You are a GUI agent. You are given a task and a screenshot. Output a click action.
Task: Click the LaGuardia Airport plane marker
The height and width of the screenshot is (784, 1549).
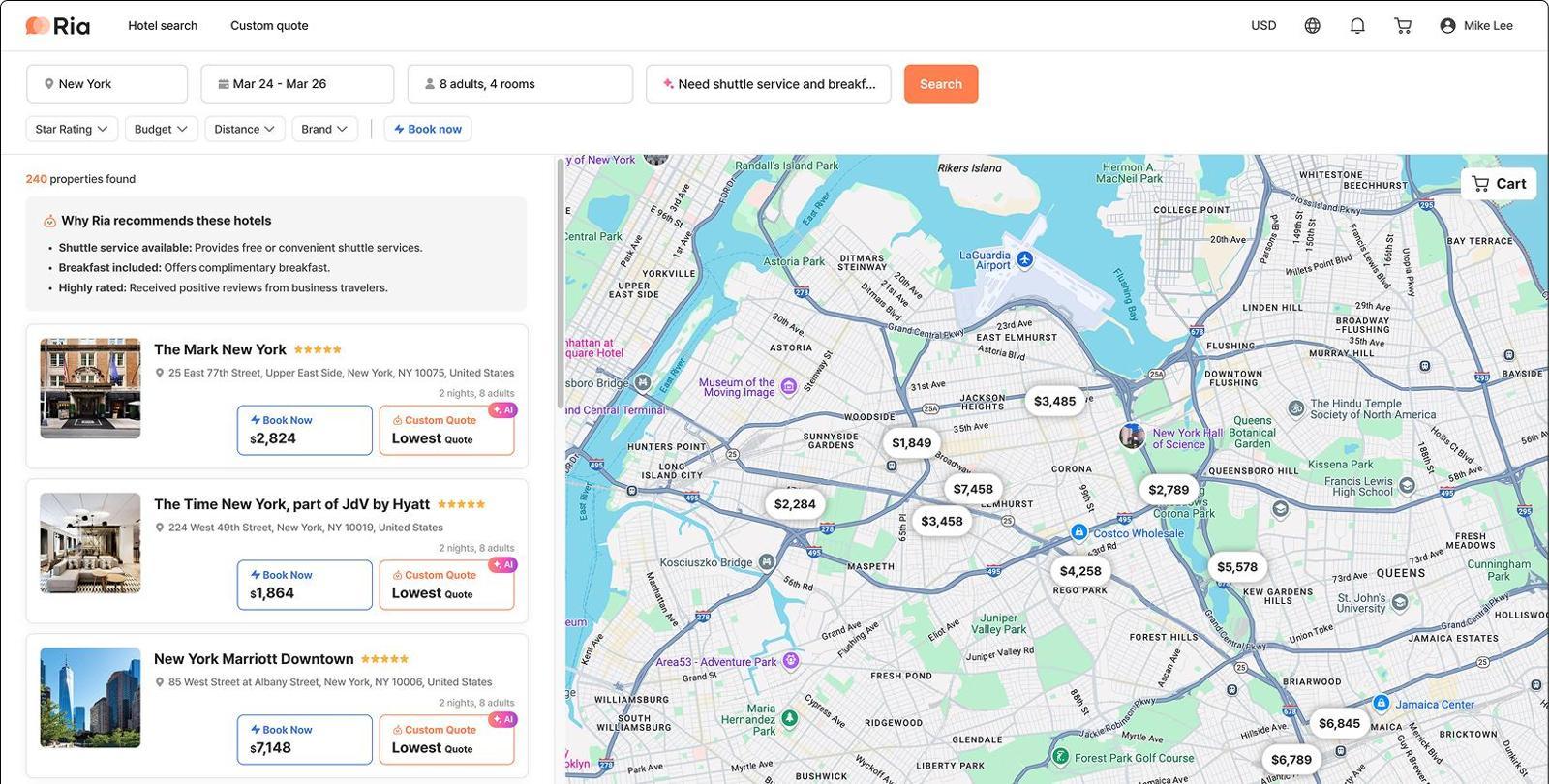click(x=1025, y=259)
